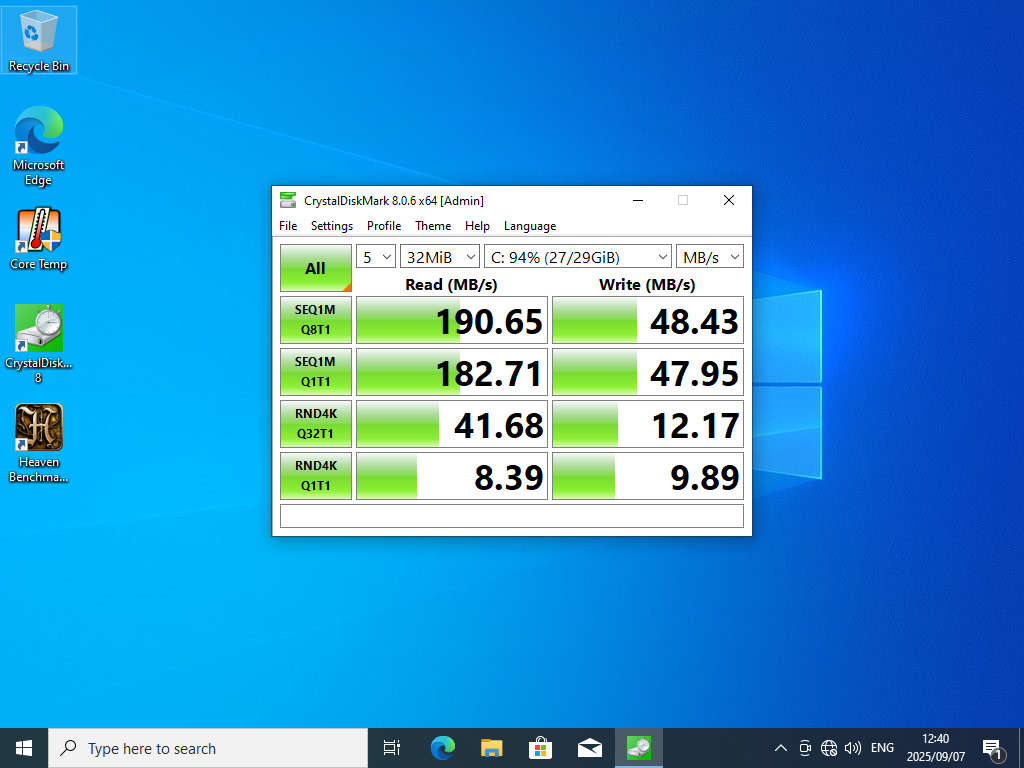Open the volume control in the system tray
This screenshot has height=768, width=1024.
[853, 747]
